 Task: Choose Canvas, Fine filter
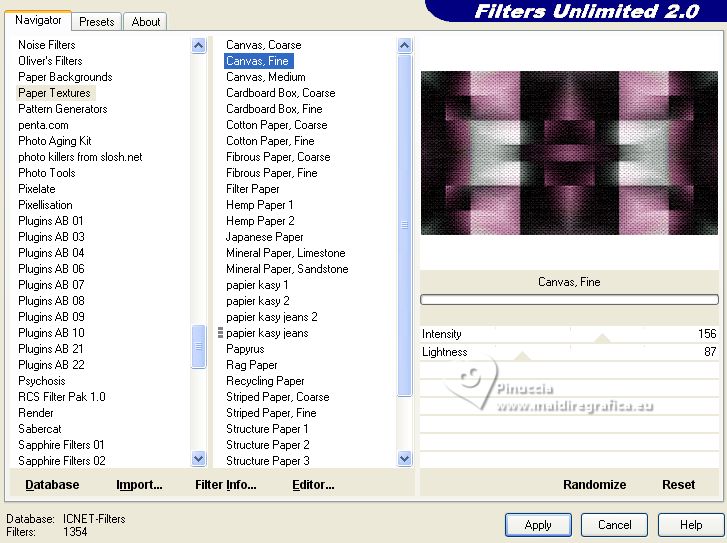tap(258, 61)
